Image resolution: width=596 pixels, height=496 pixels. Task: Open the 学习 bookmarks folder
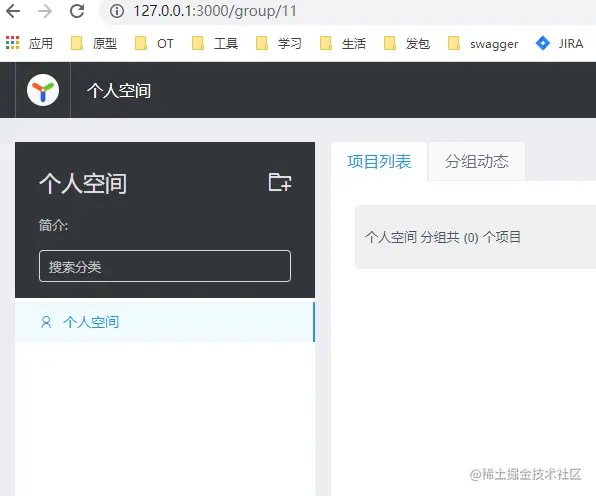pos(279,43)
